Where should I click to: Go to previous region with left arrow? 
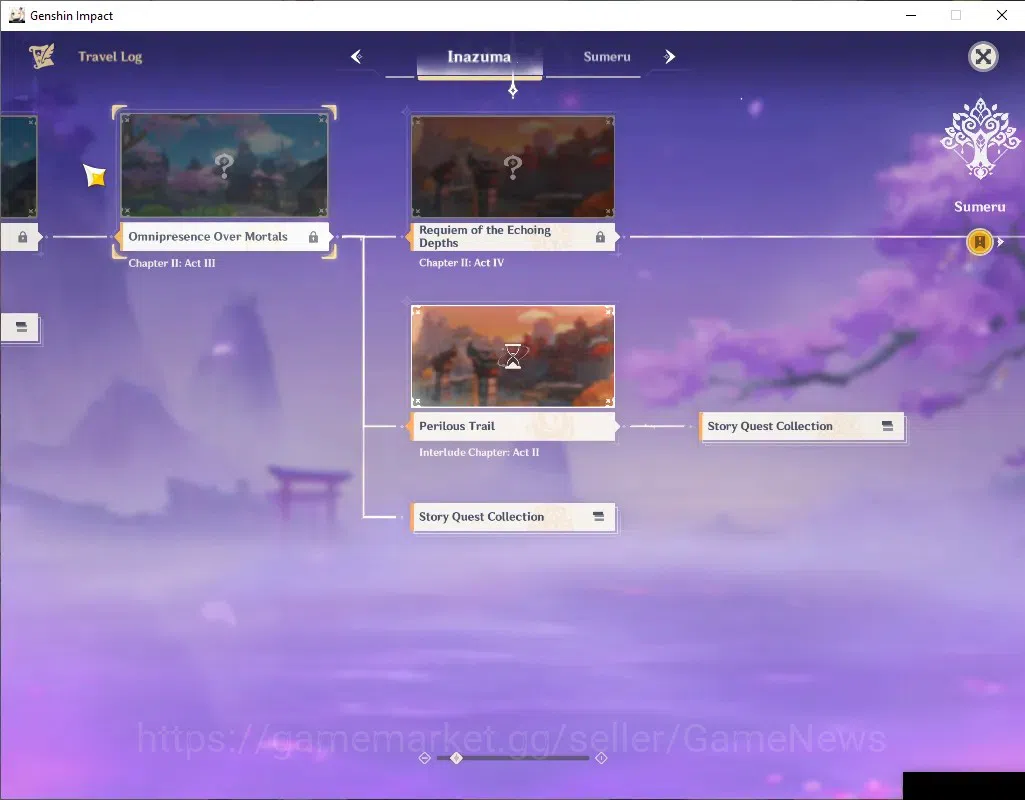[356, 57]
